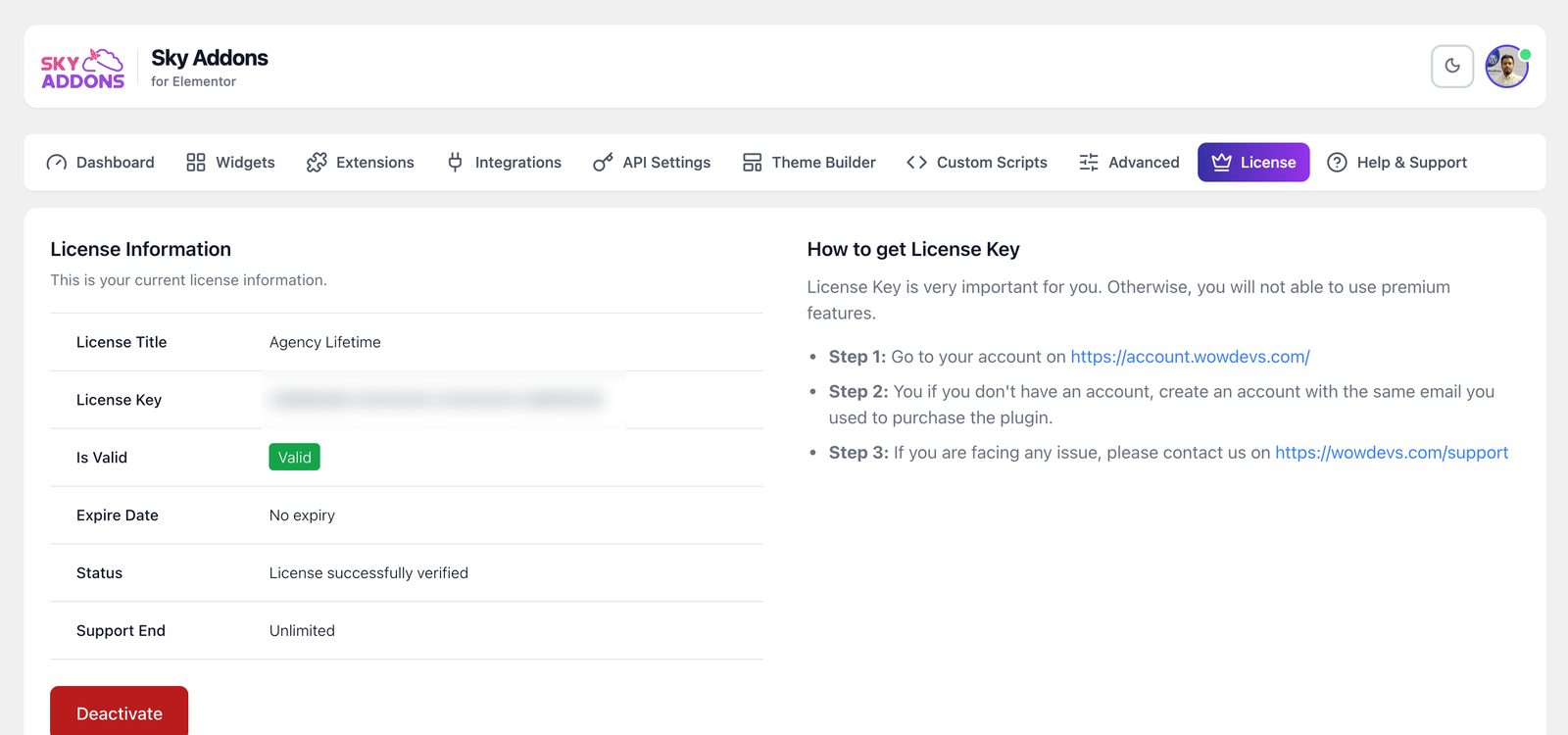Viewport: 1568px width, 735px height.
Task: Go to the Extensions tab
Action: tap(360, 163)
